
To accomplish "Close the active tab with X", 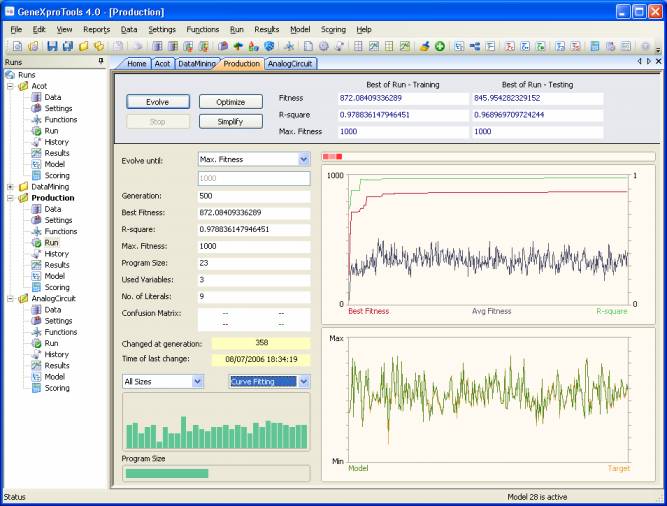I will click(x=658, y=62).
